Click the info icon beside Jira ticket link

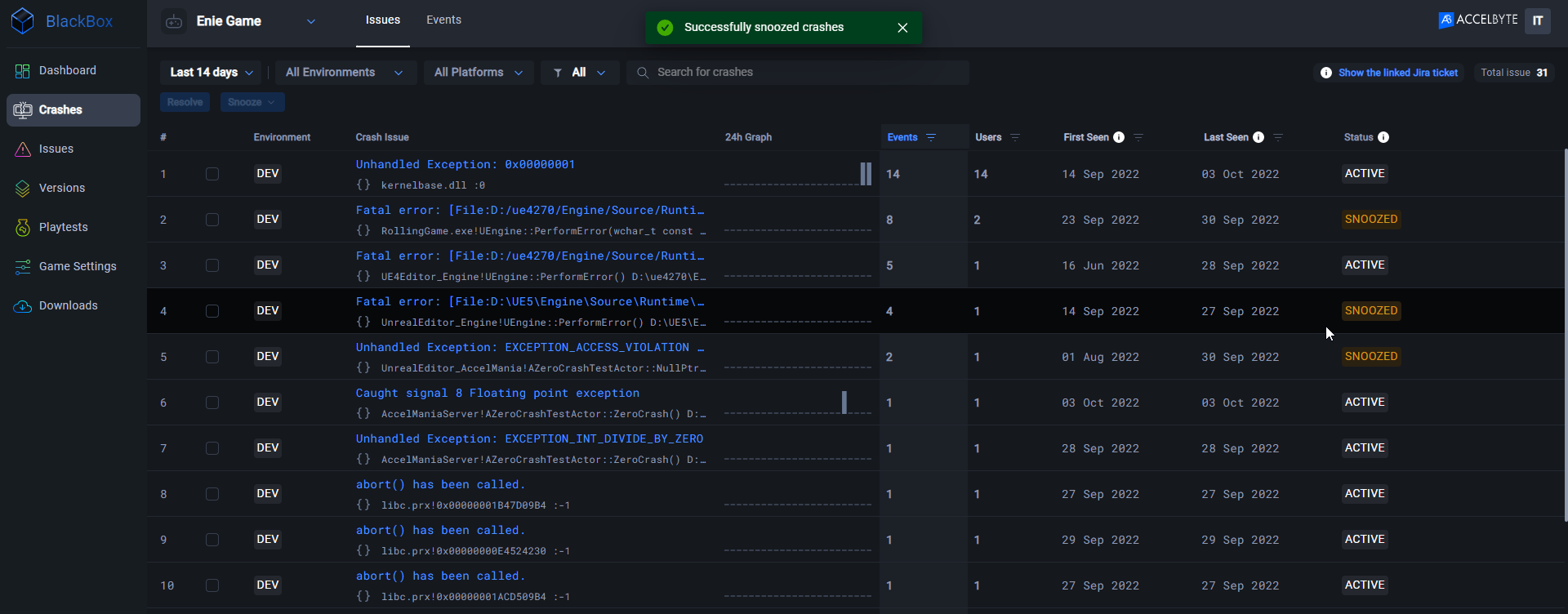pos(1326,73)
